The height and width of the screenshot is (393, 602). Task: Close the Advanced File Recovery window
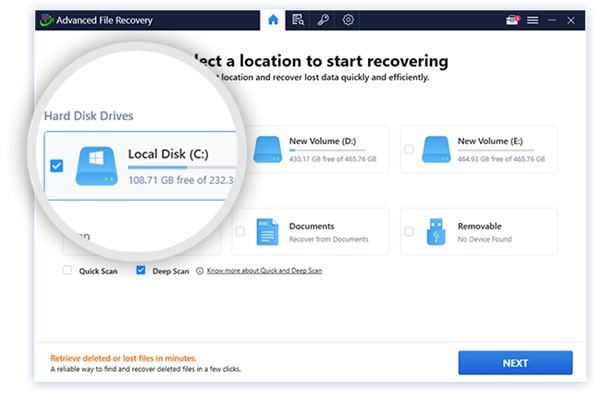point(571,20)
